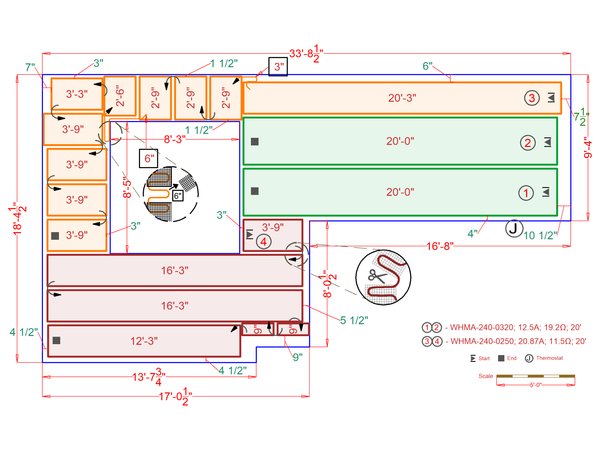
Task: Select the start marker on mat 3
Action: 549,98
